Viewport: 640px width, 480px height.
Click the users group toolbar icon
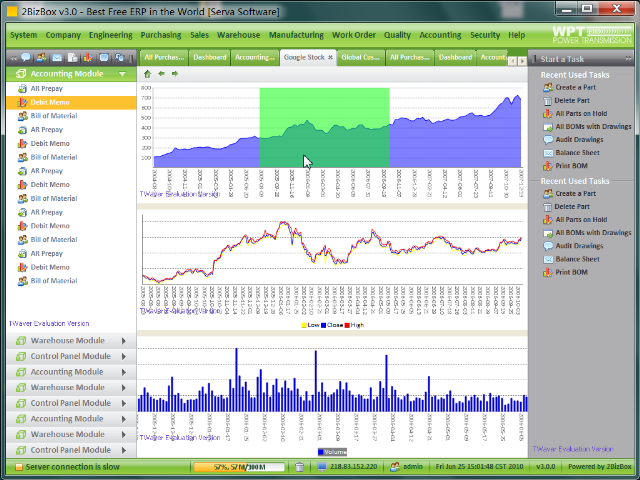point(41,58)
